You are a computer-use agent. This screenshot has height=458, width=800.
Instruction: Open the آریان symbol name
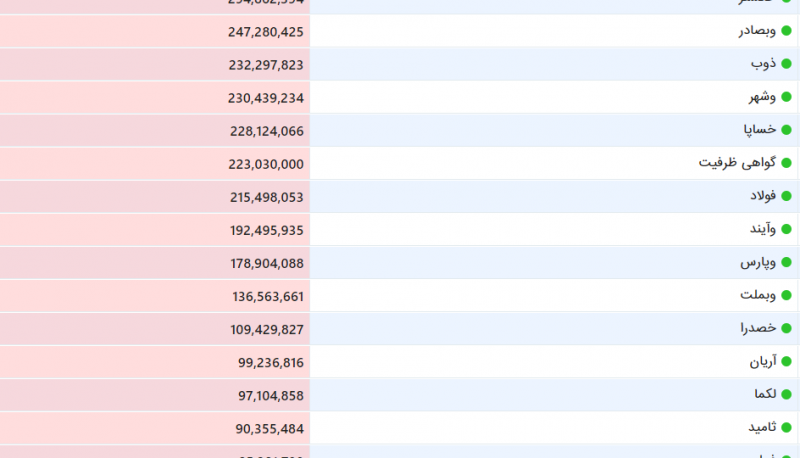point(762,361)
